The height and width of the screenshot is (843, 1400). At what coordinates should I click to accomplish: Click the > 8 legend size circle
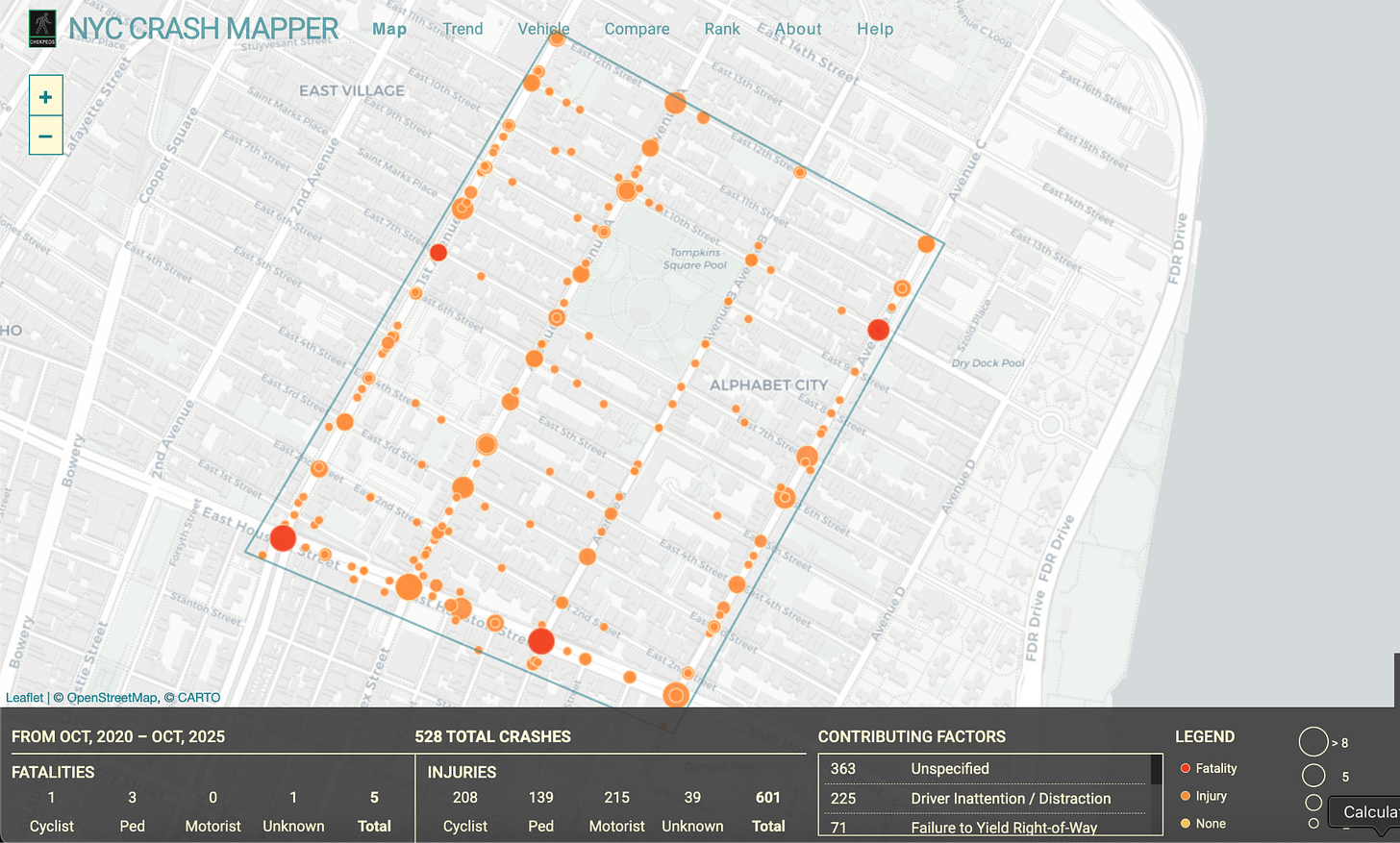pyautogui.click(x=1313, y=742)
